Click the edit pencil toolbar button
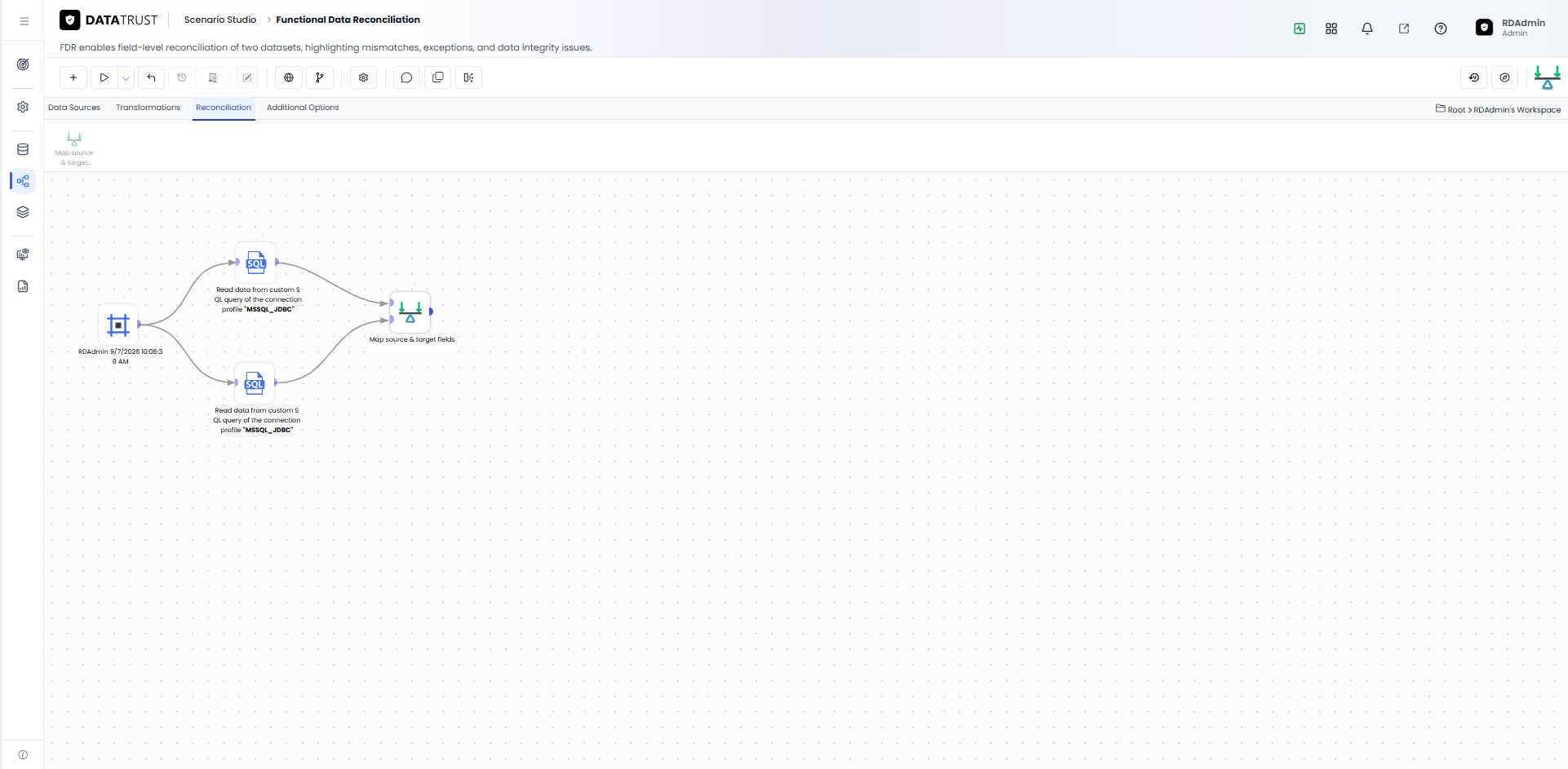Viewport: 1568px width, 769px height. coord(247,77)
